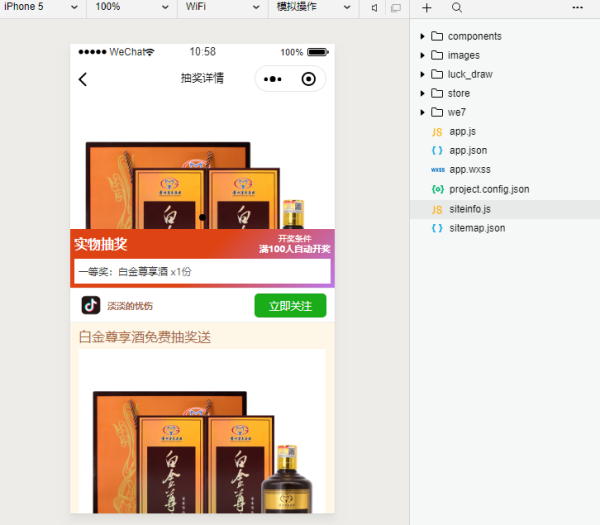The width and height of the screenshot is (600, 525).
Task: Click the 淡淡的忧伤 username
Action: pyautogui.click(x=130, y=306)
